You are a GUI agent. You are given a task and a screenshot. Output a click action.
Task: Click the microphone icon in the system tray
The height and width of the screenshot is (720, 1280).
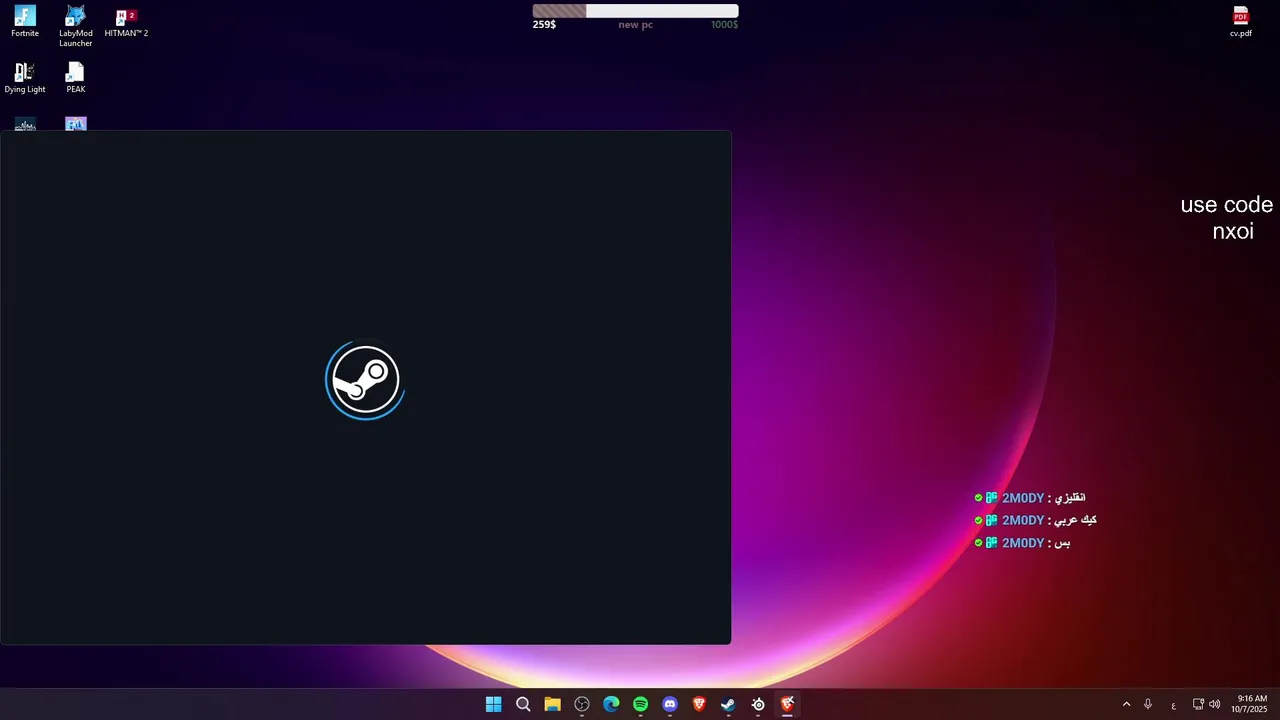(1148, 704)
